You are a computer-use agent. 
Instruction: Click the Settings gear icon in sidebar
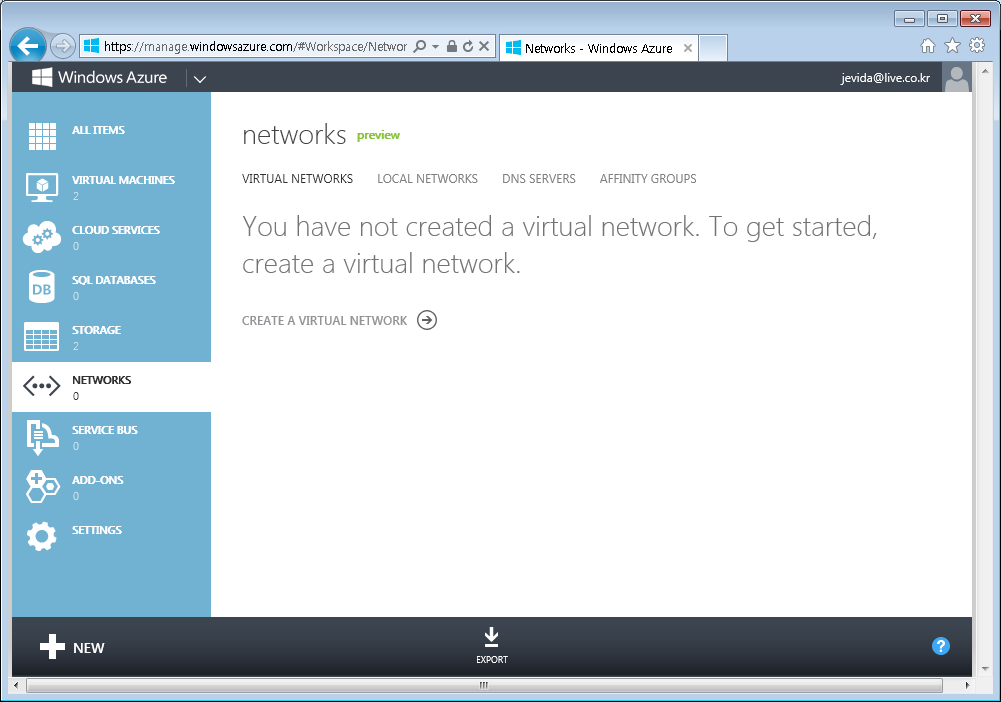tap(41, 537)
